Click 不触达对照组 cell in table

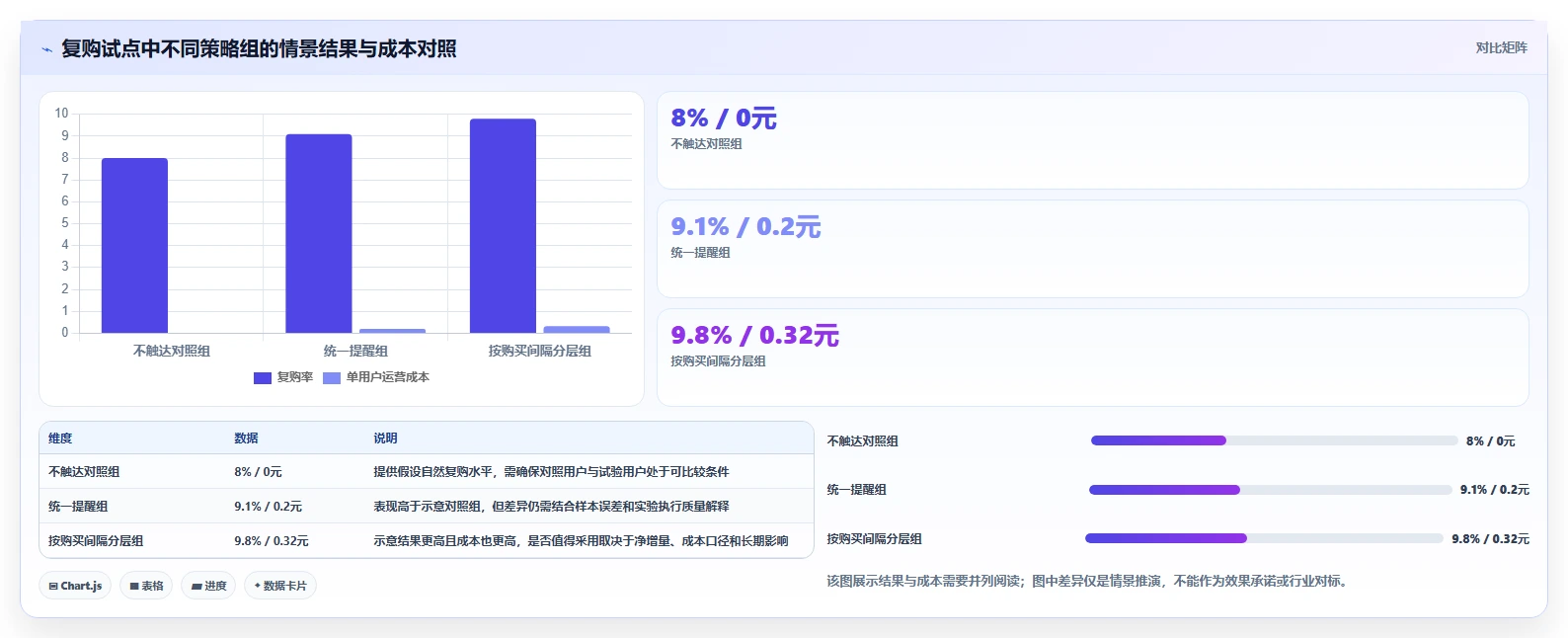84,472
